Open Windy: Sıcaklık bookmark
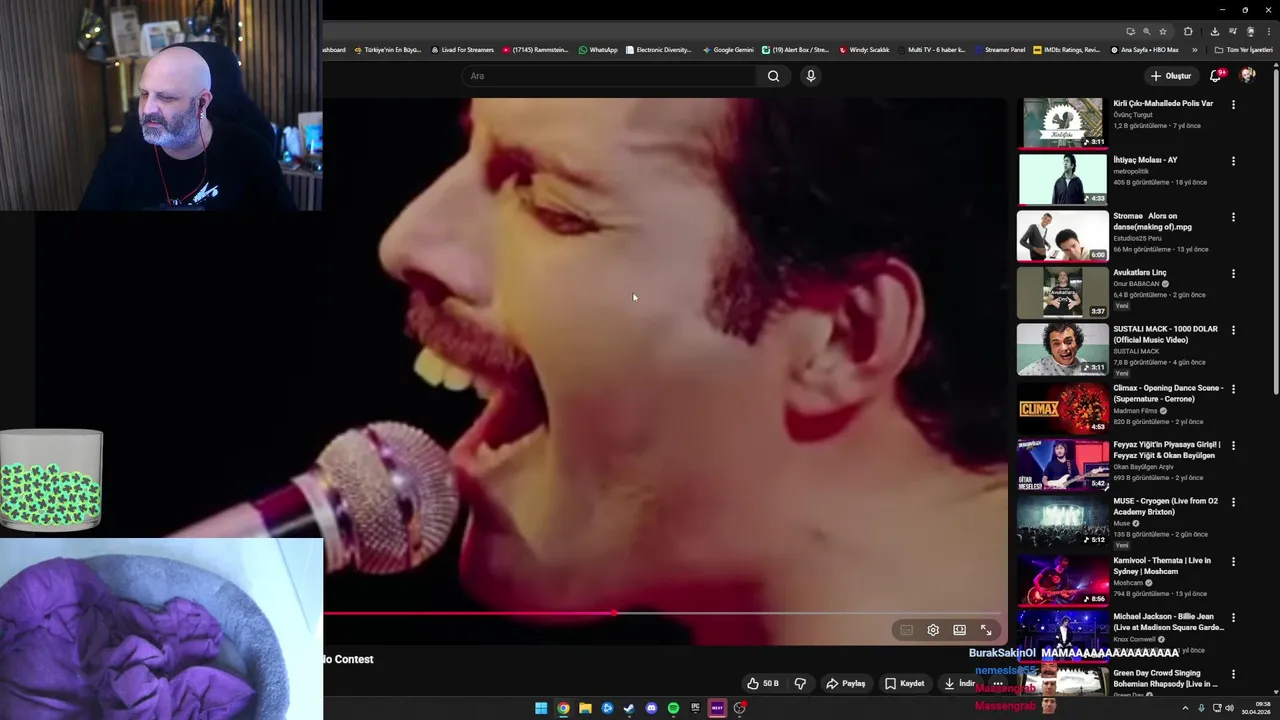Viewport: 1280px width, 720px height. (864, 50)
